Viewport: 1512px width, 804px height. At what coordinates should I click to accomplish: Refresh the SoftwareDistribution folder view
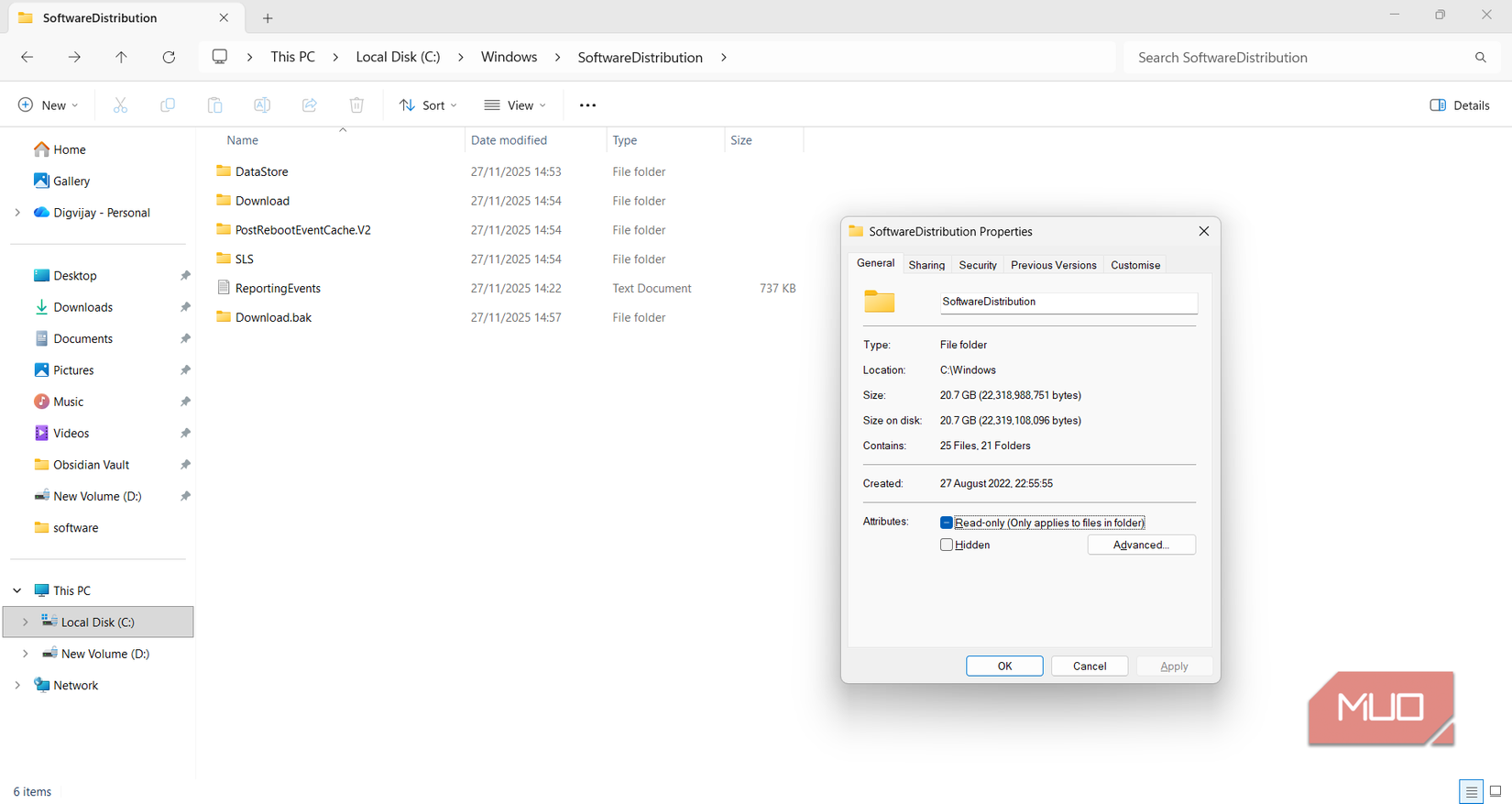[169, 57]
